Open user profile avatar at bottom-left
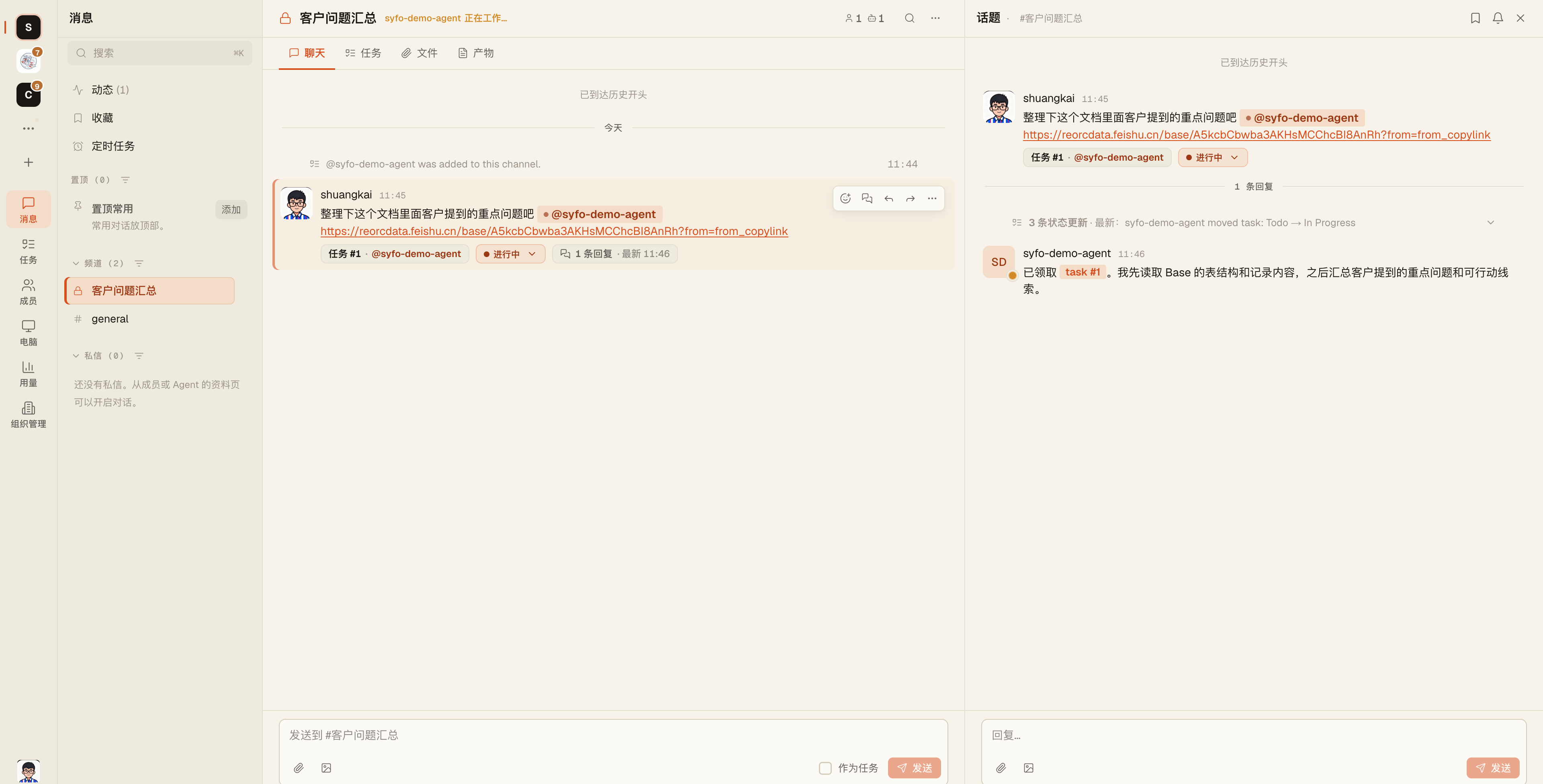Screen dimensions: 1543x784 [x=28, y=772]
